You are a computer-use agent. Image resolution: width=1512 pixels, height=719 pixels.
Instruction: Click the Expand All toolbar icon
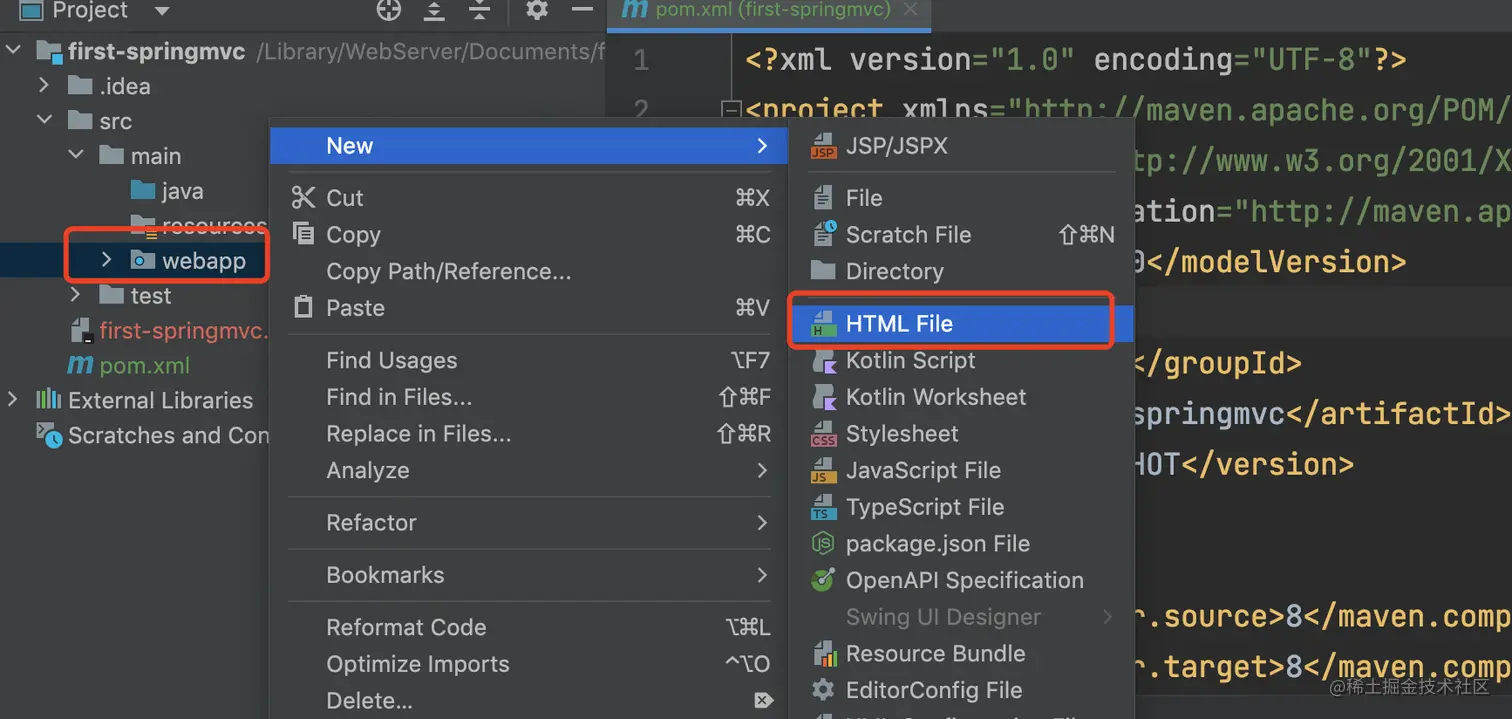click(434, 11)
